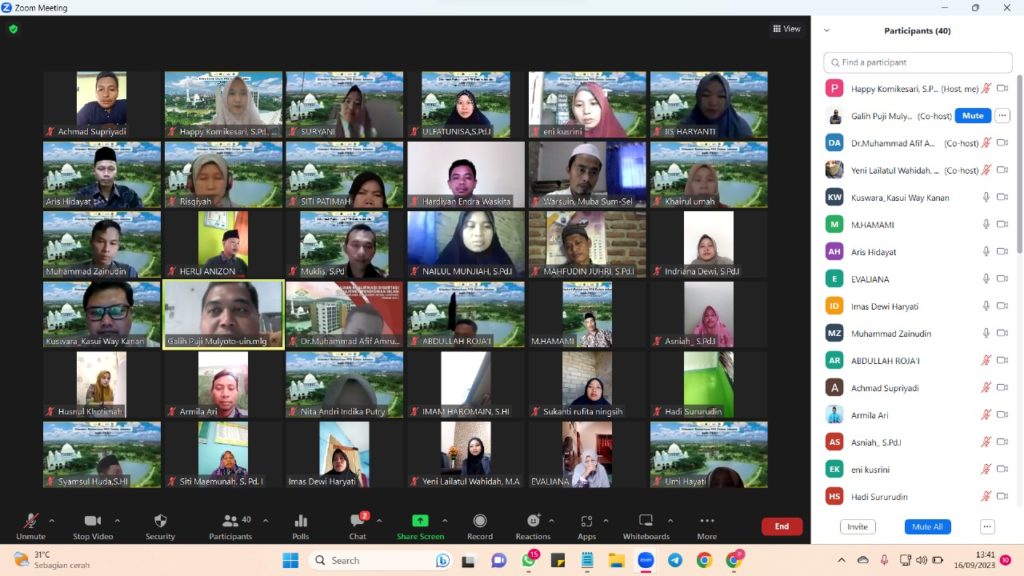Open Telegram from the Windows taskbar
This screenshot has height=576, width=1024.
coord(675,560)
